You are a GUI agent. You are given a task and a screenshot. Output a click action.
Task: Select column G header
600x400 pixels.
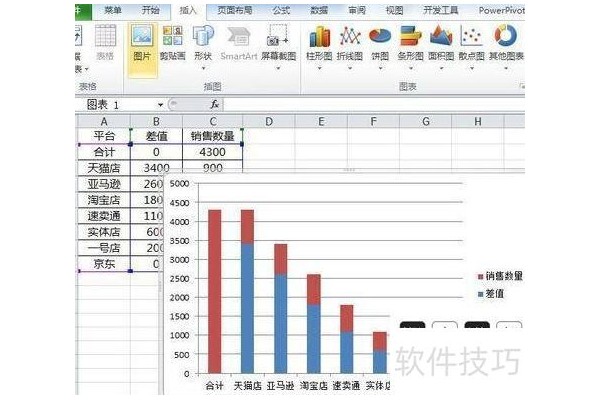coord(426,122)
